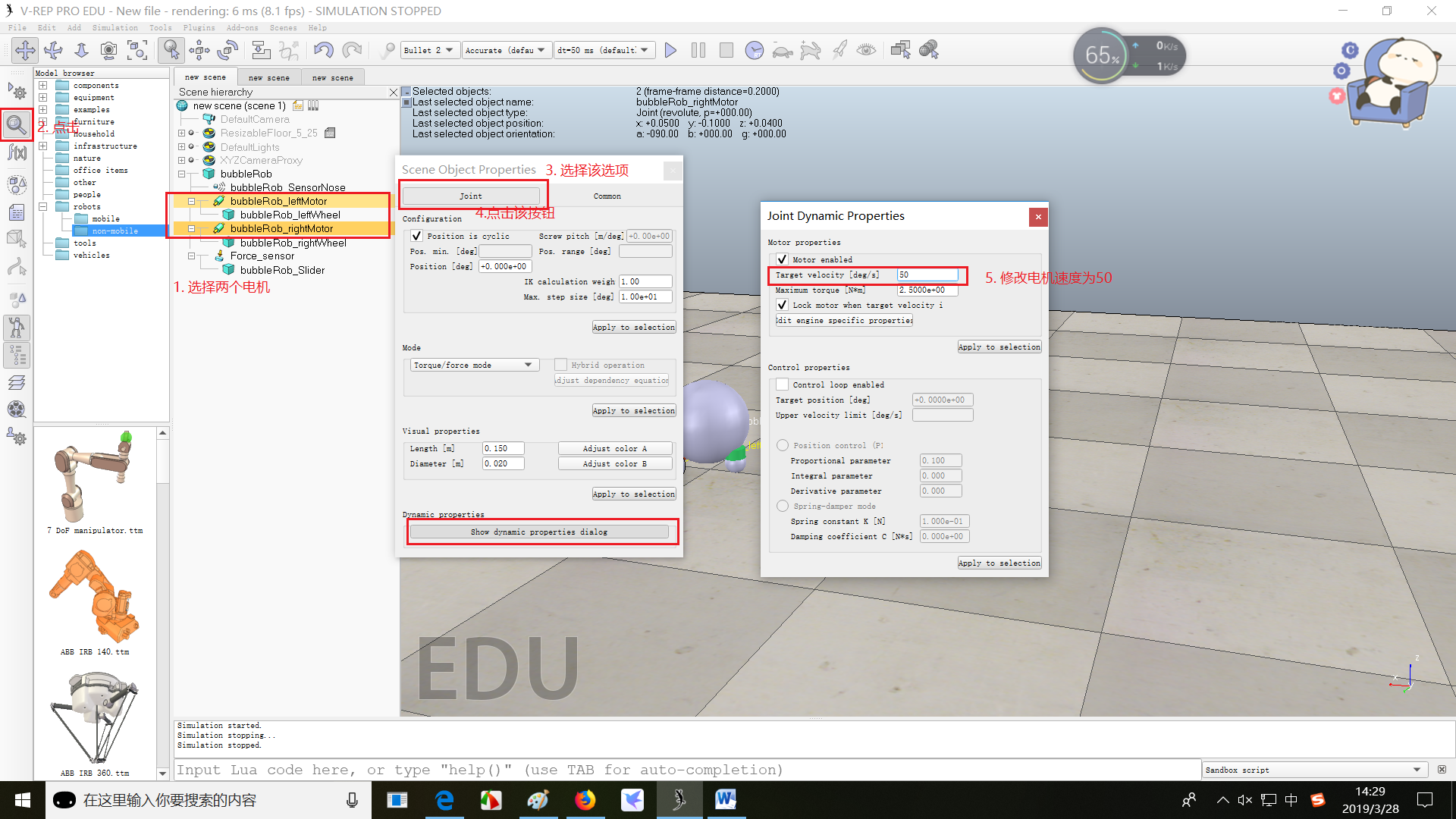Click the Target velocity input field
This screenshot has width=1456, height=819.
(x=927, y=275)
